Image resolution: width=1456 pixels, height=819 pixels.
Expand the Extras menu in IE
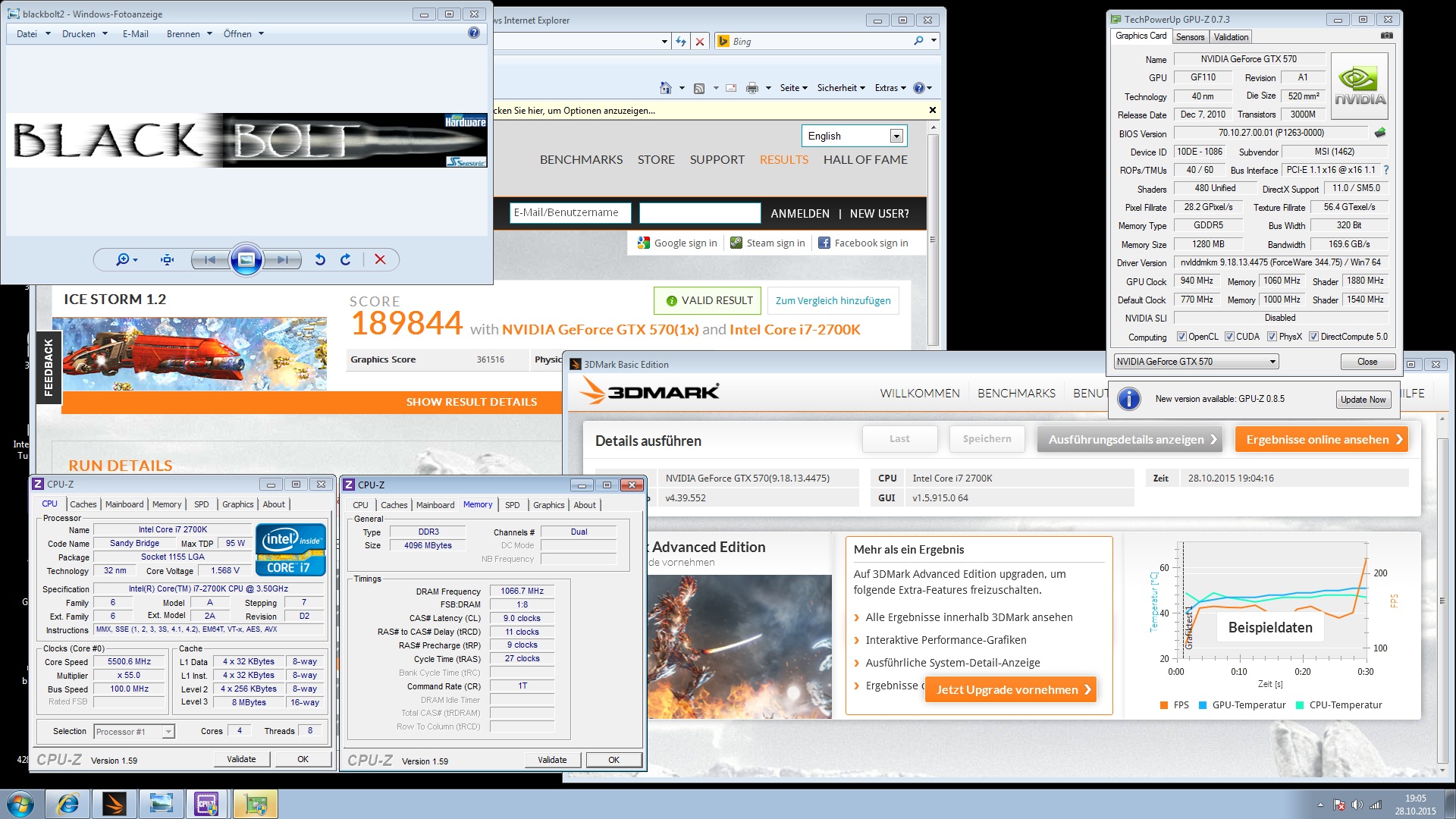tap(890, 88)
